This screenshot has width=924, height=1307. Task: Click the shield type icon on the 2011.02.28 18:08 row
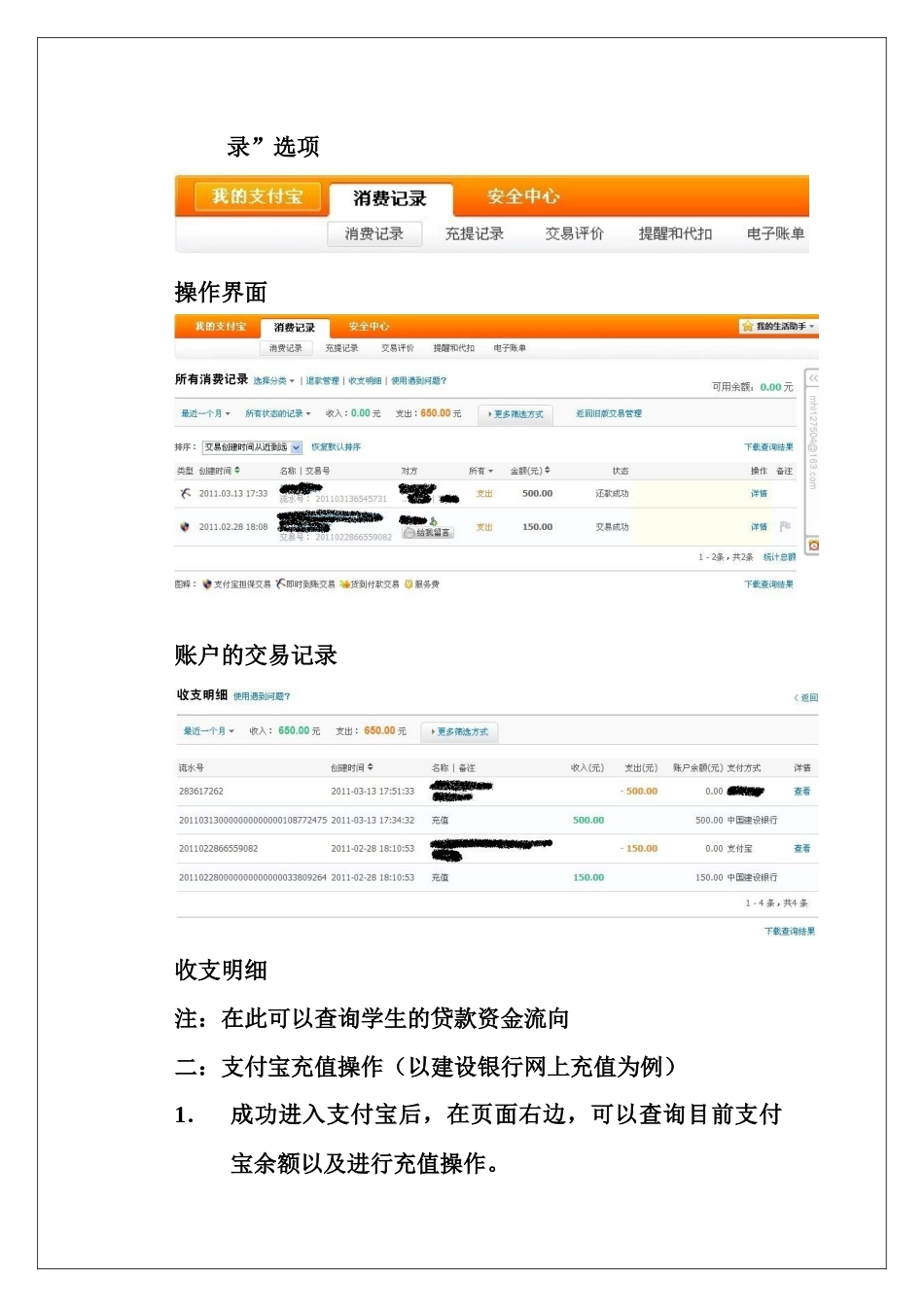tap(185, 527)
